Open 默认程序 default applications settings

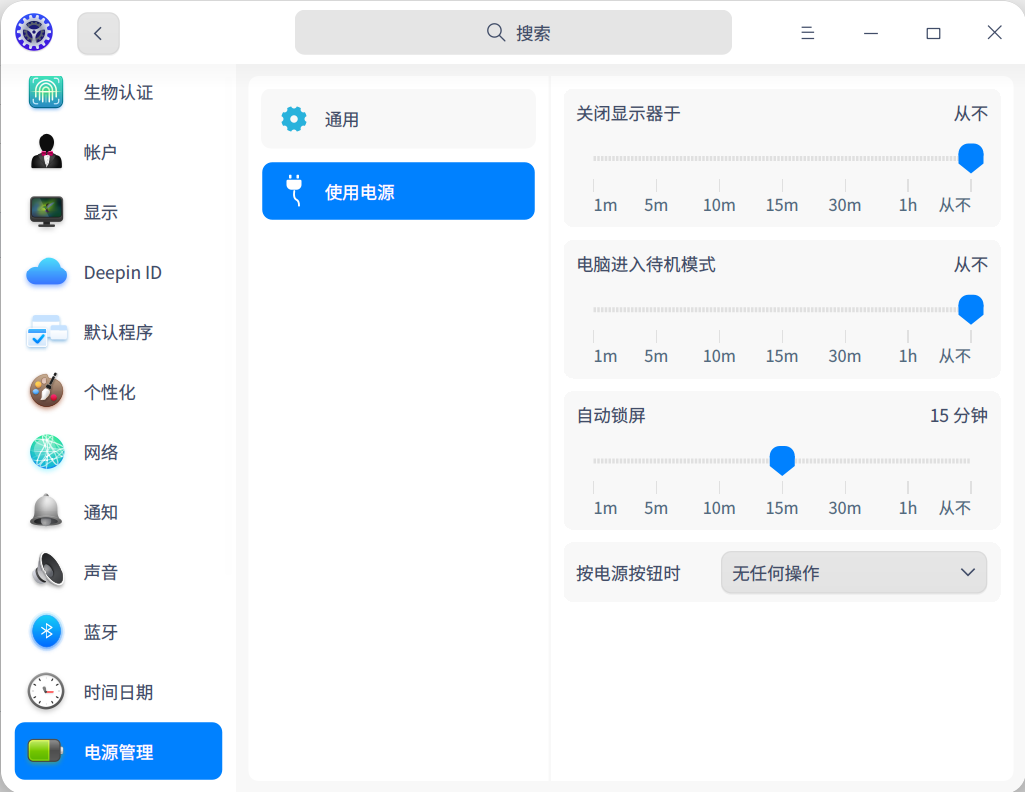pos(117,332)
